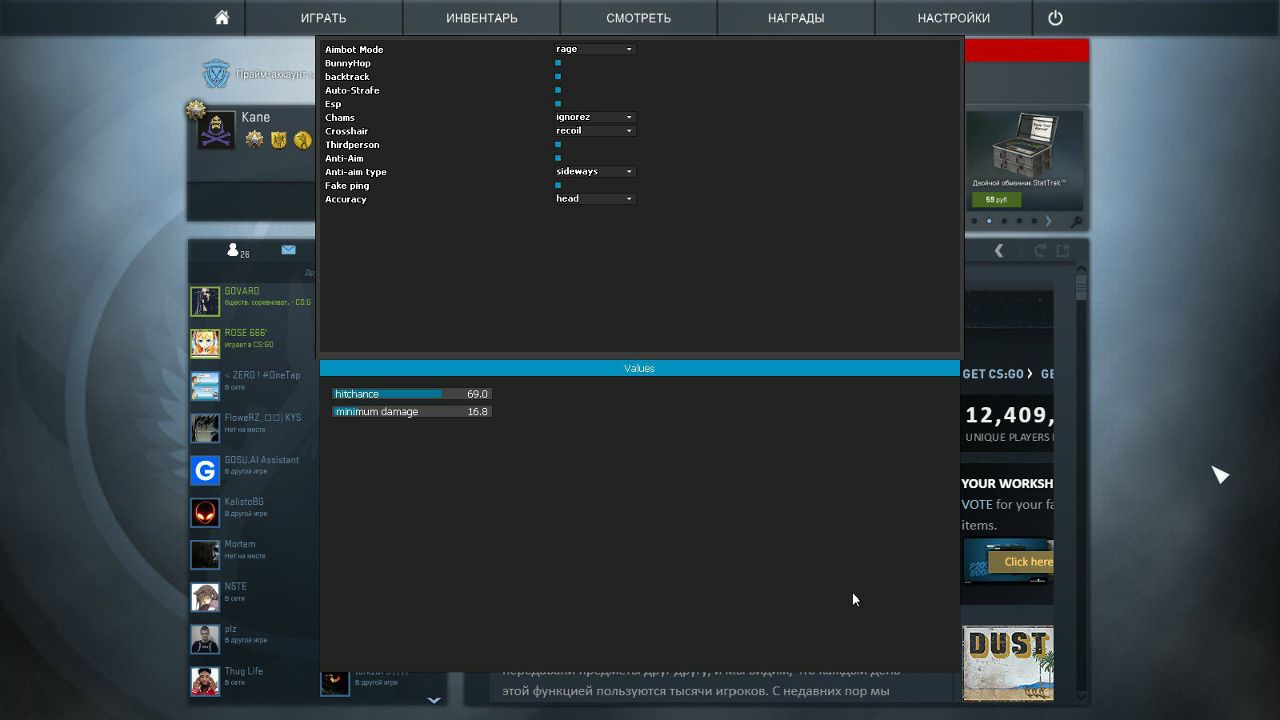Click the rank star badge on Kane's avatar
The image size is (1280, 720).
195,110
